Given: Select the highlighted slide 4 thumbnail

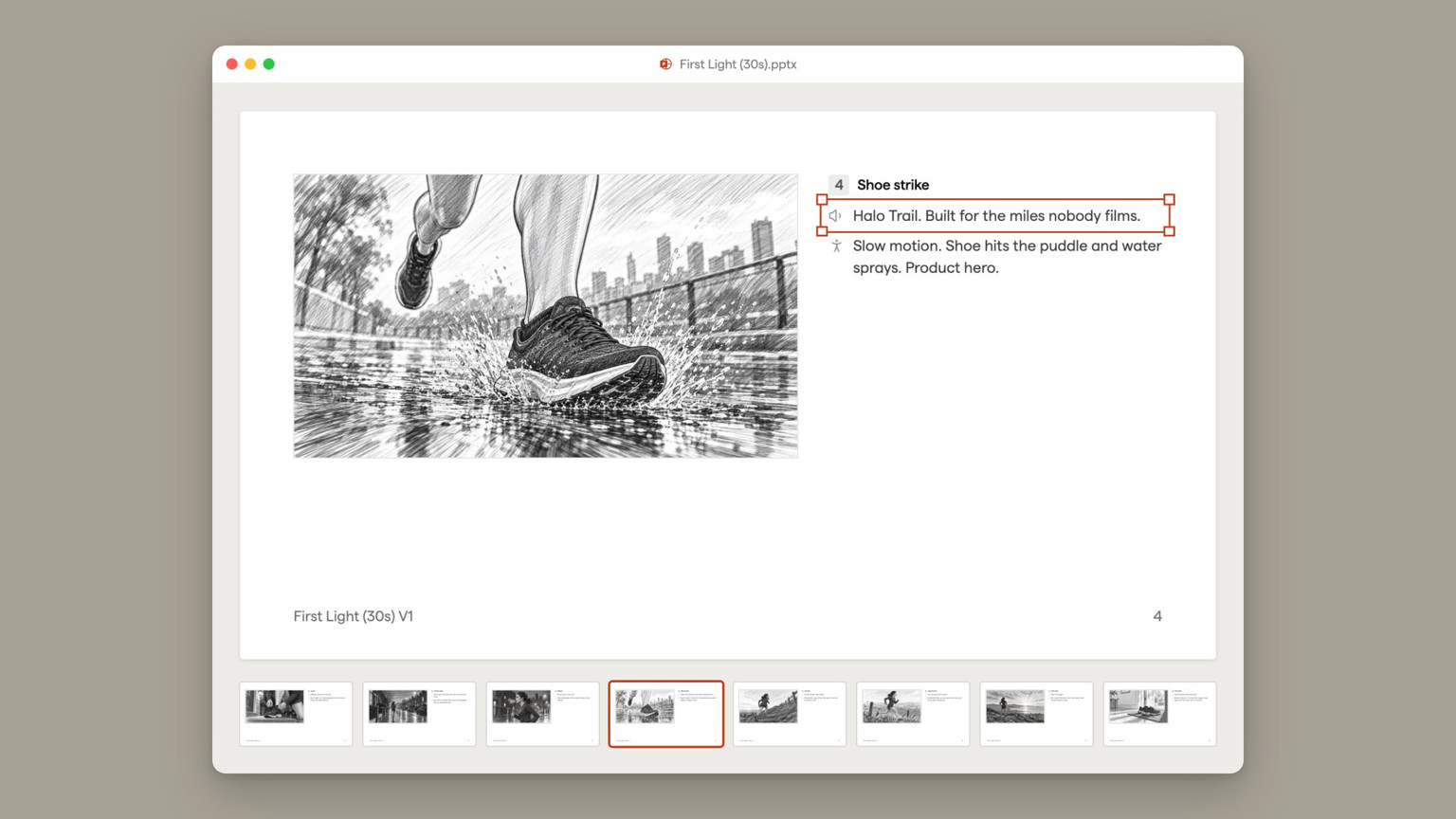Looking at the screenshot, I should (666, 714).
